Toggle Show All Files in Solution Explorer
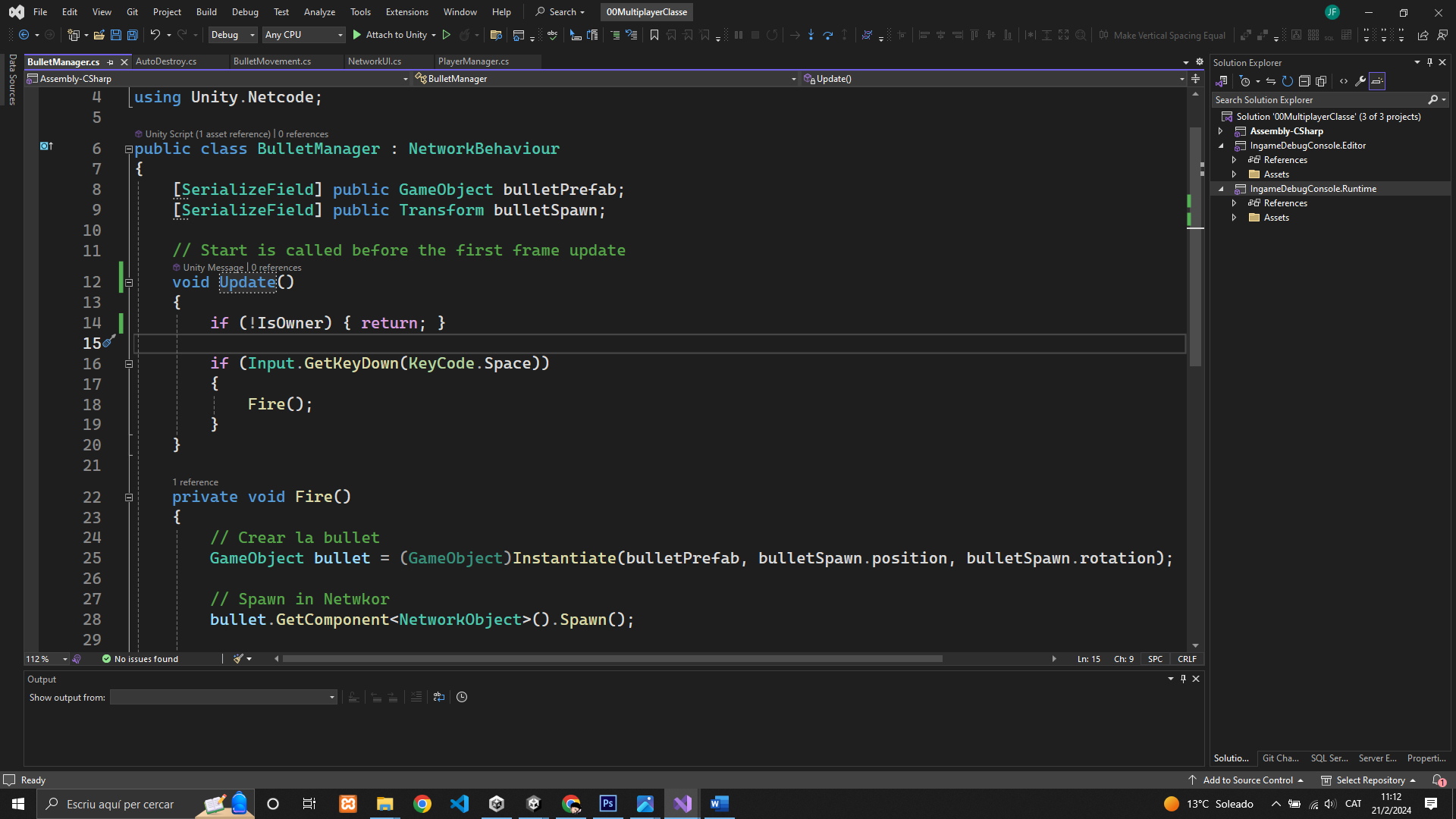1456x819 pixels. [x=1320, y=81]
